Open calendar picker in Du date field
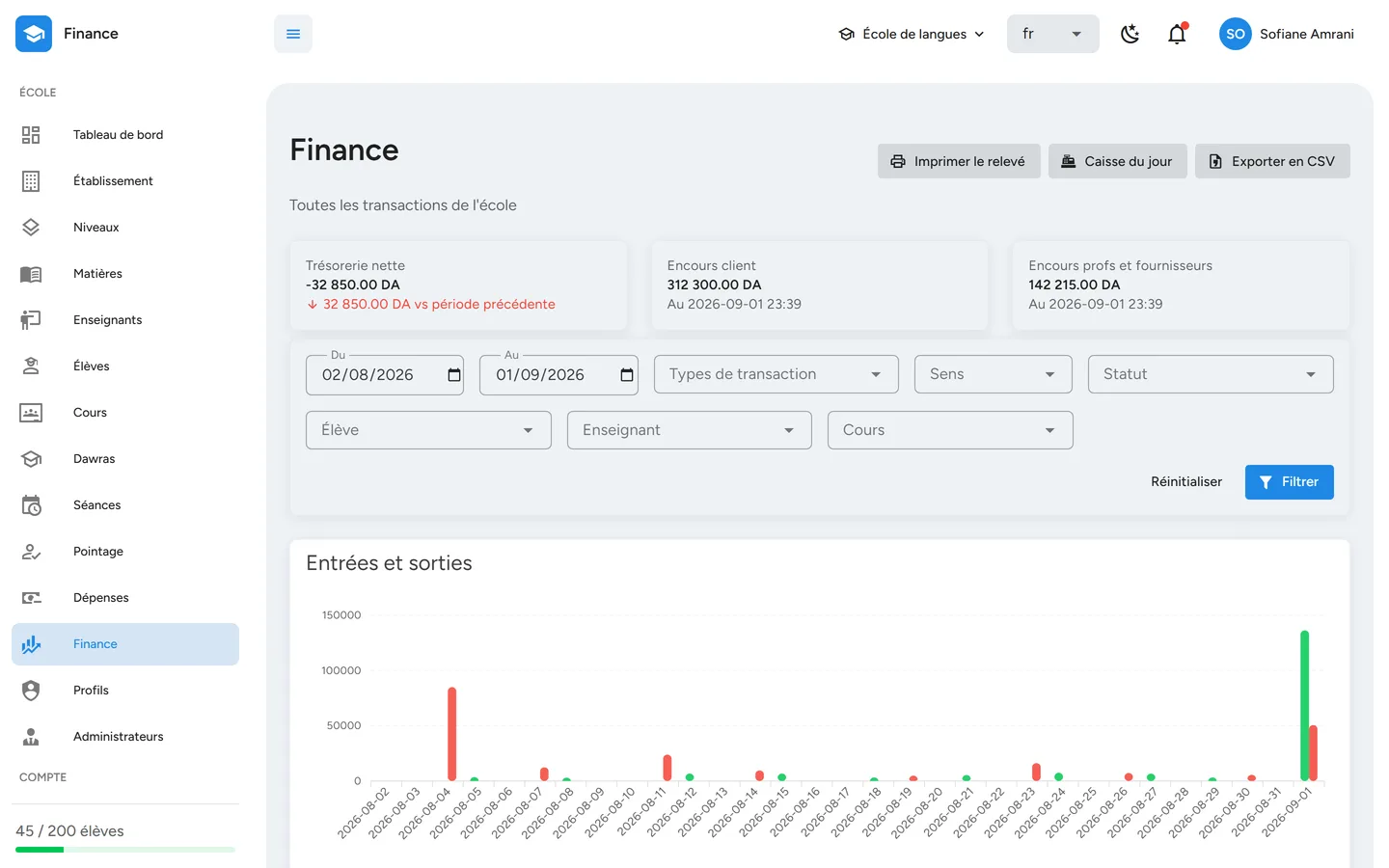This screenshot has width=1389, height=868. pos(454,375)
